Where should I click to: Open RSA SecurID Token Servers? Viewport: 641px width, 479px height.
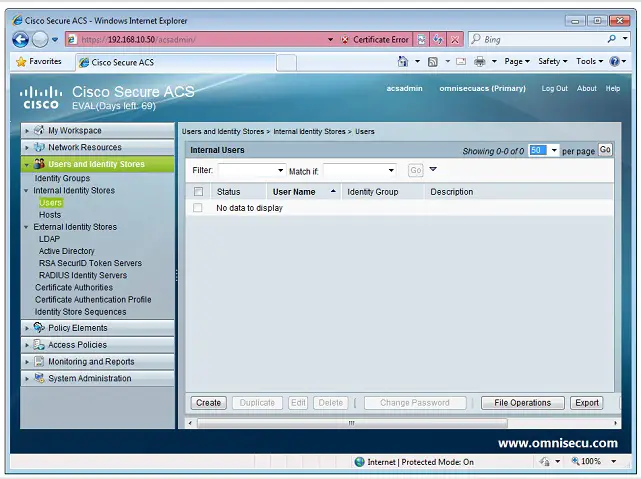(x=90, y=263)
